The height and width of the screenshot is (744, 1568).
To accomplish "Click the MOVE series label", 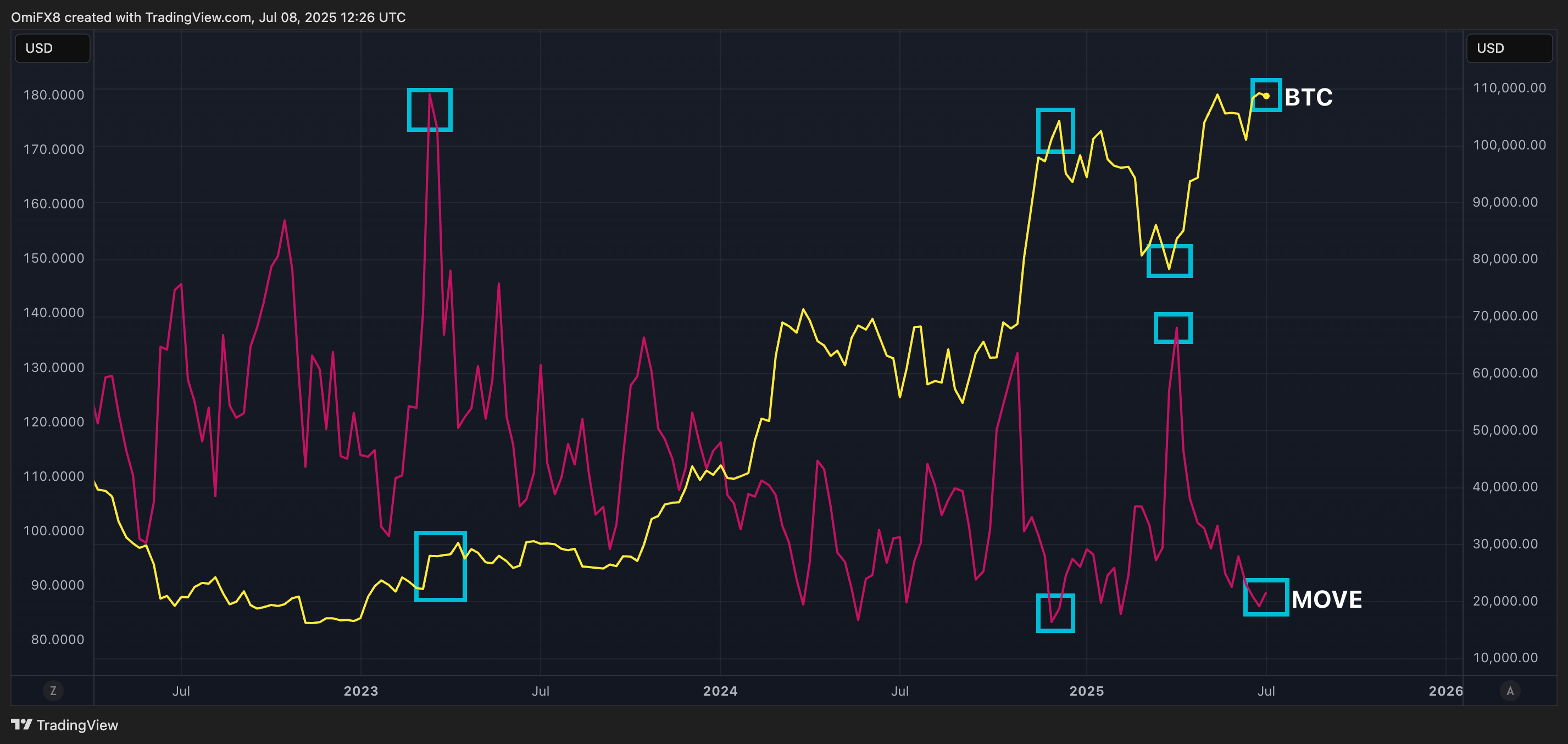I will 1326,599.
